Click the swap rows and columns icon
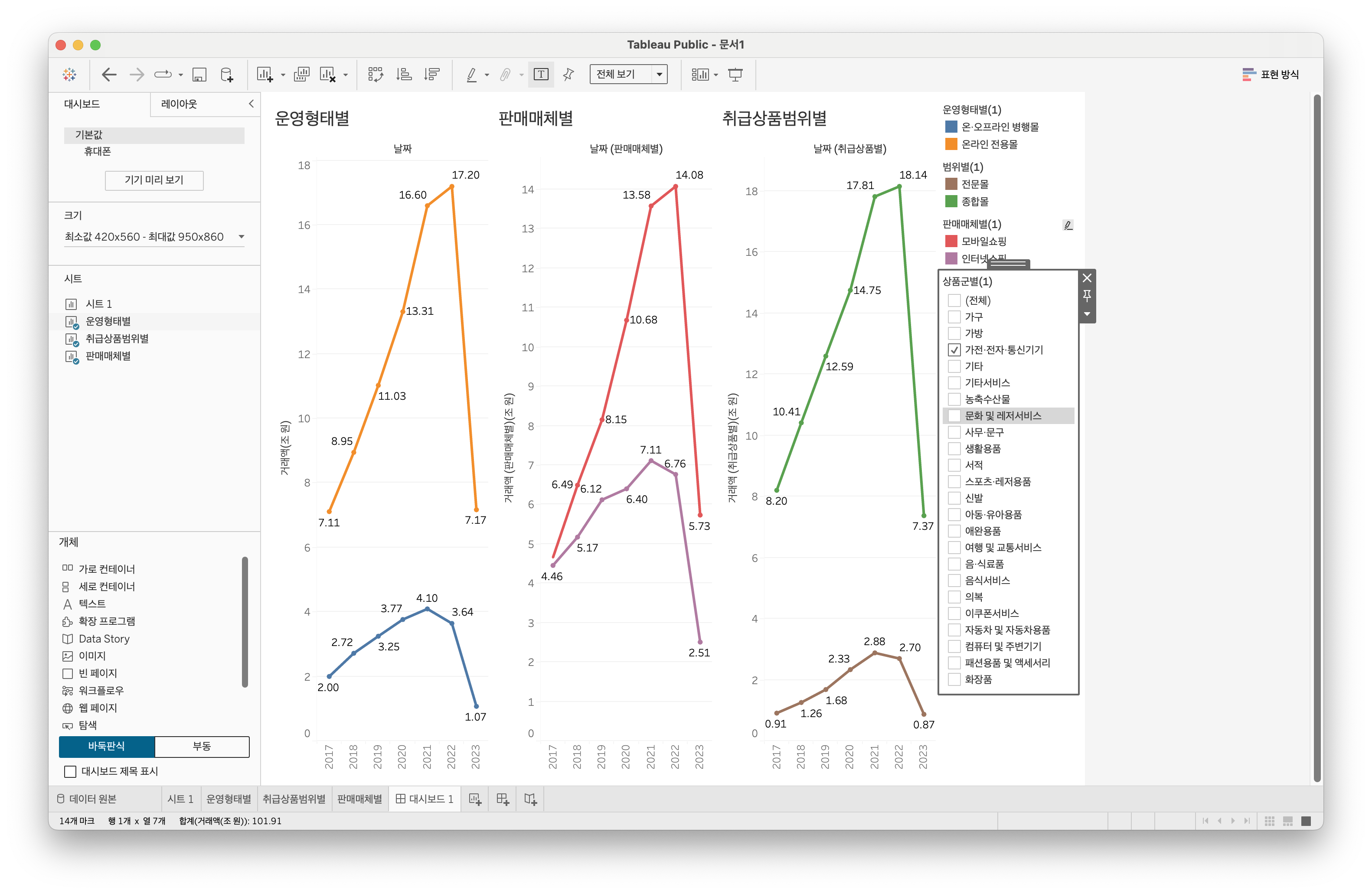This screenshot has width=1372, height=894. point(375,75)
